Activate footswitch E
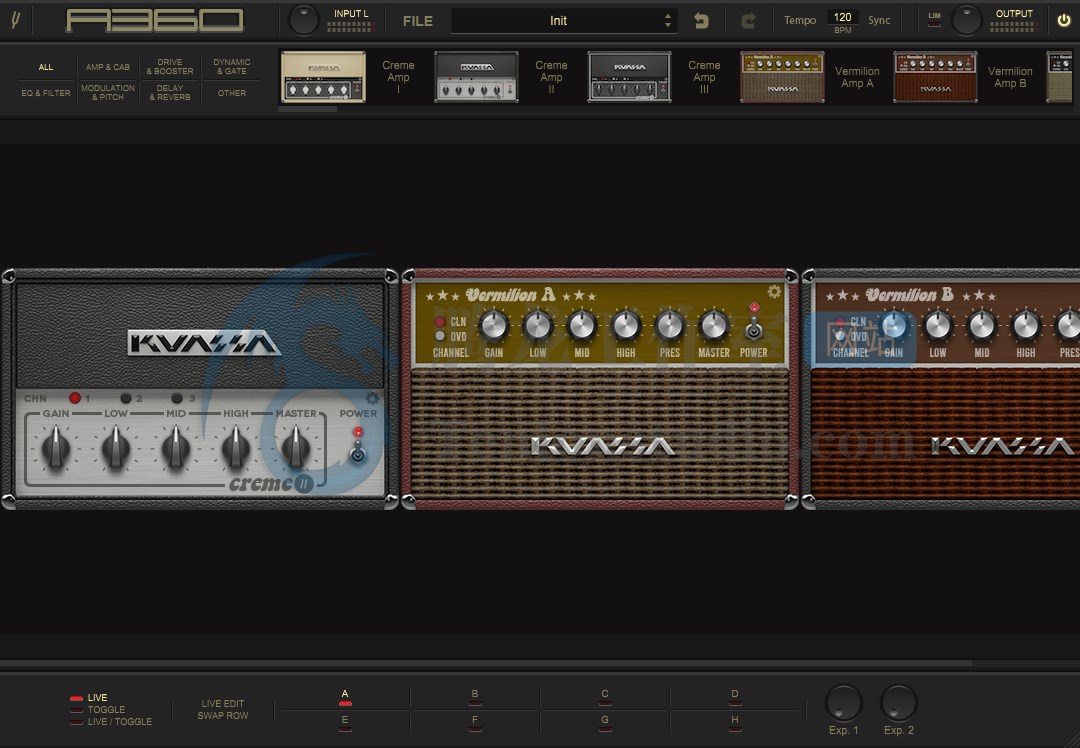The image size is (1080, 748). click(x=345, y=723)
